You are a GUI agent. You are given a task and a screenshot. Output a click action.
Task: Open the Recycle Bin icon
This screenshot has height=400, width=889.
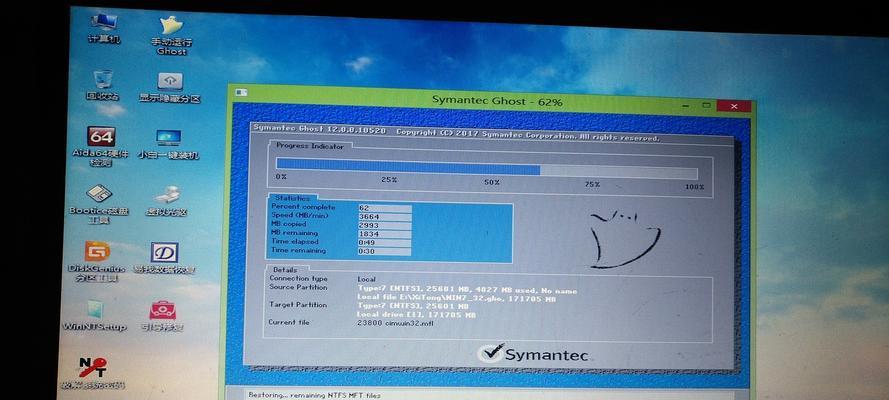tap(102, 82)
